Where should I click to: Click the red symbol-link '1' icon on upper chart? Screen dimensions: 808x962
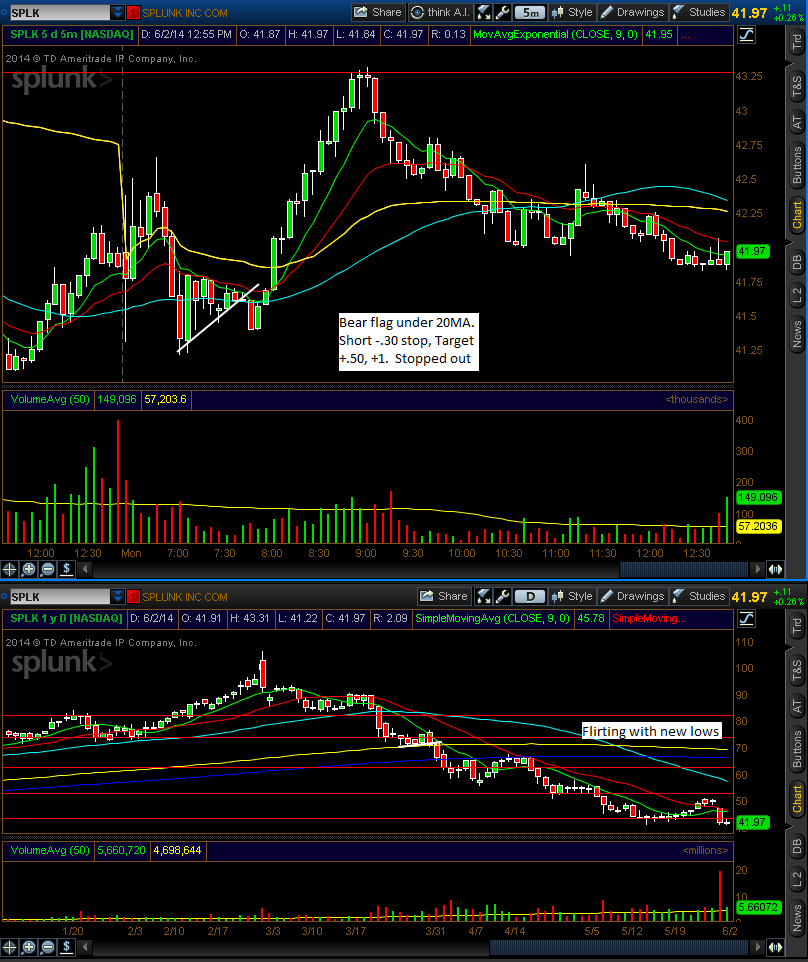(x=134, y=13)
